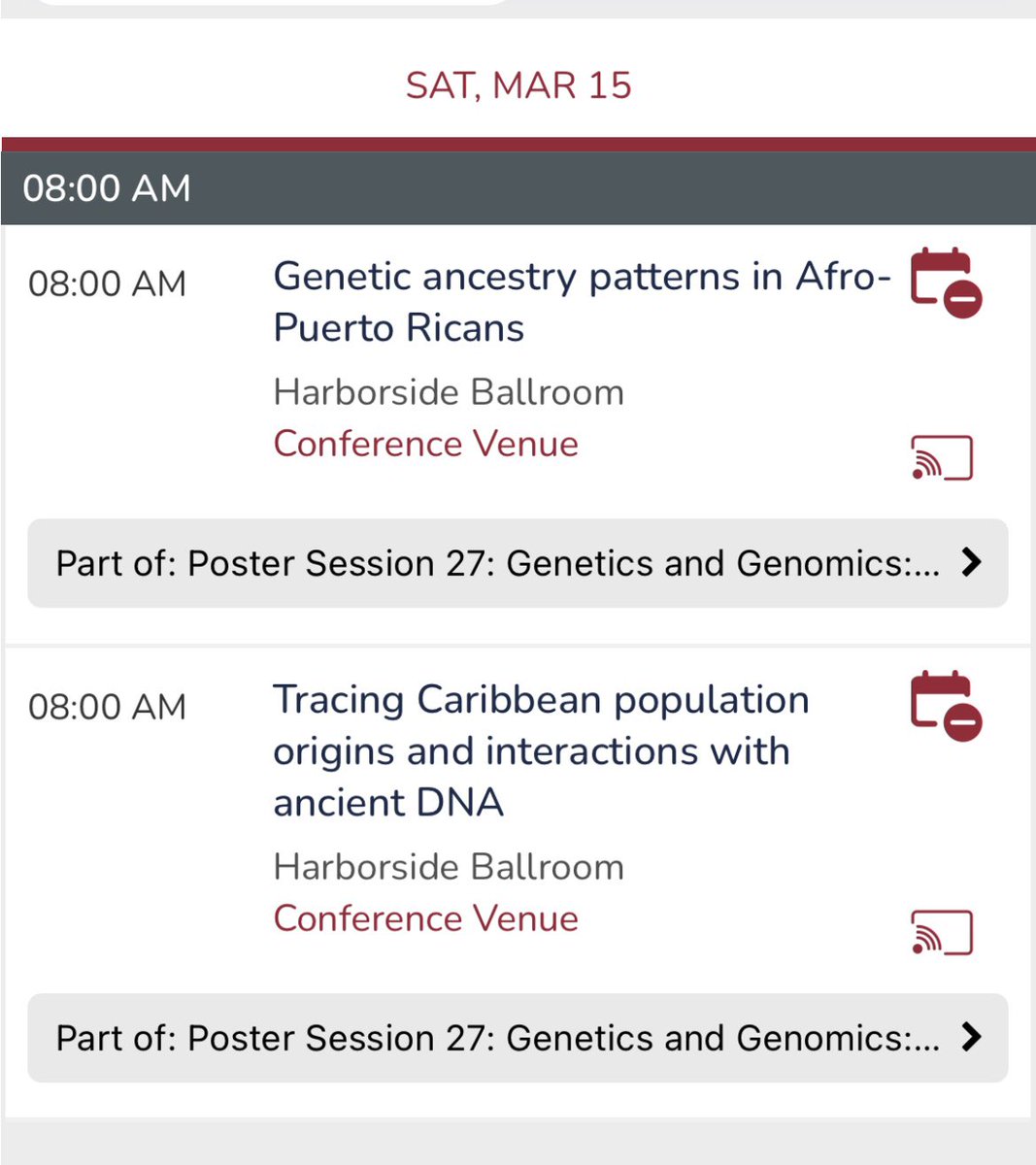Expand chevron on first Poster Session 27 bar

click(x=971, y=562)
